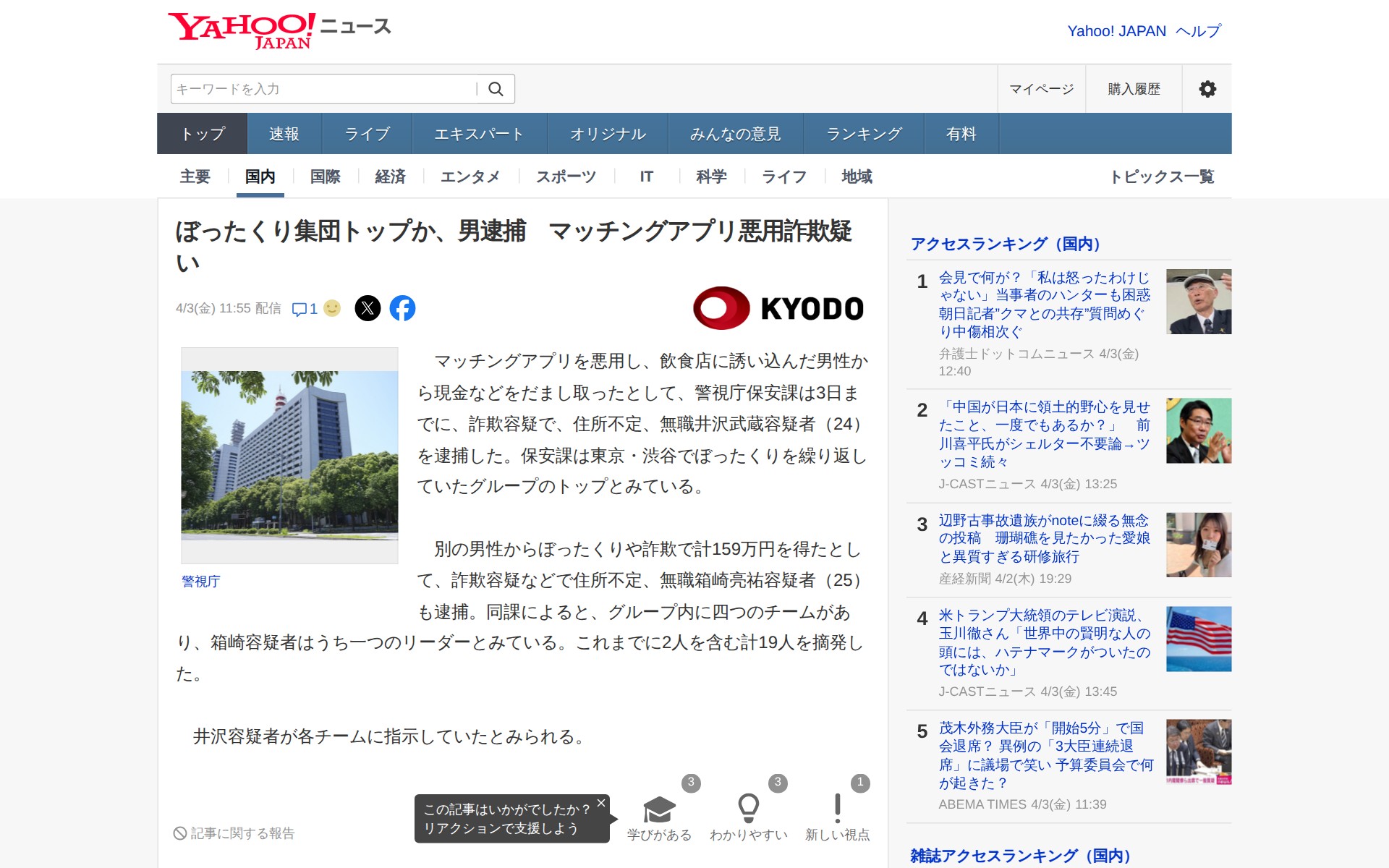Open the 警視庁 building photo thumbnail
The image size is (1389, 868).
[x=289, y=456]
